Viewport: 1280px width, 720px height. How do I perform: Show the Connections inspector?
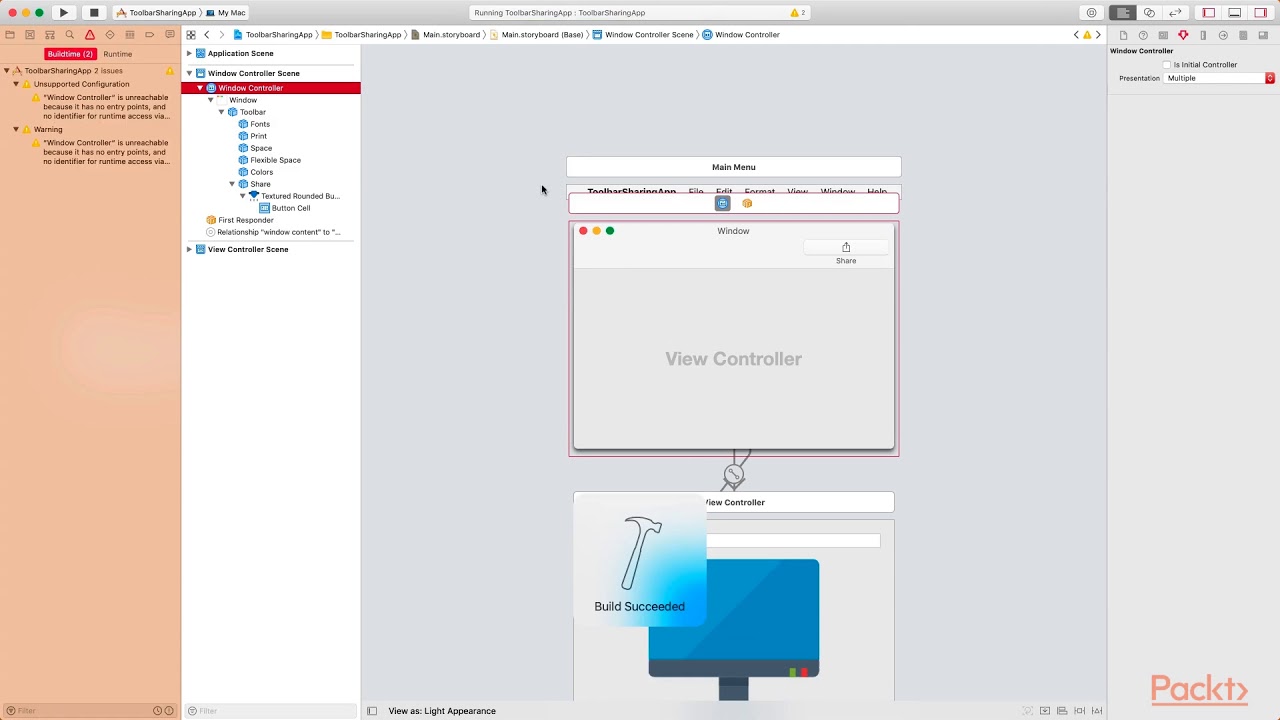pyautogui.click(x=1223, y=35)
